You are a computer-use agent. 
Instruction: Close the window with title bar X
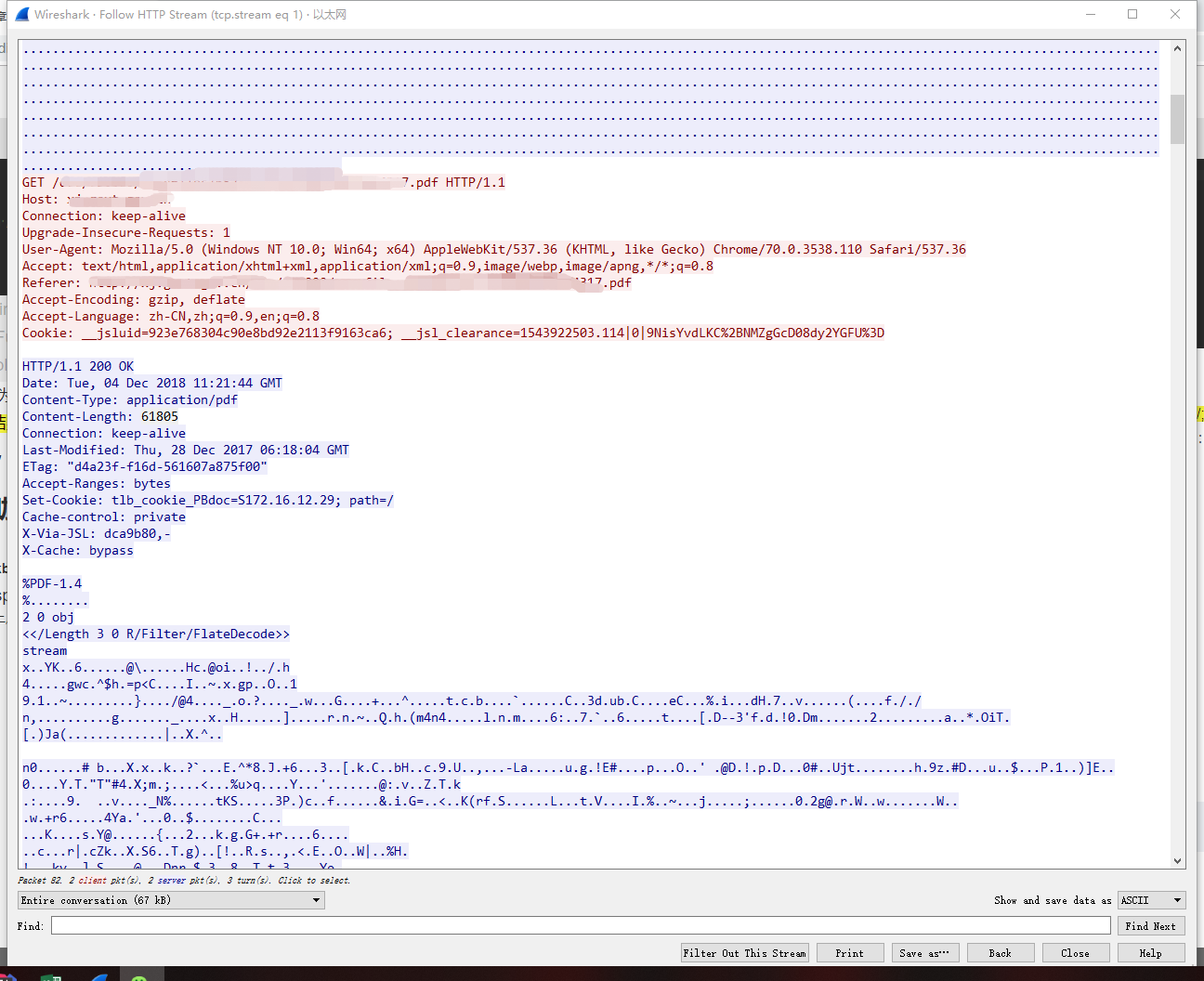[1175, 14]
